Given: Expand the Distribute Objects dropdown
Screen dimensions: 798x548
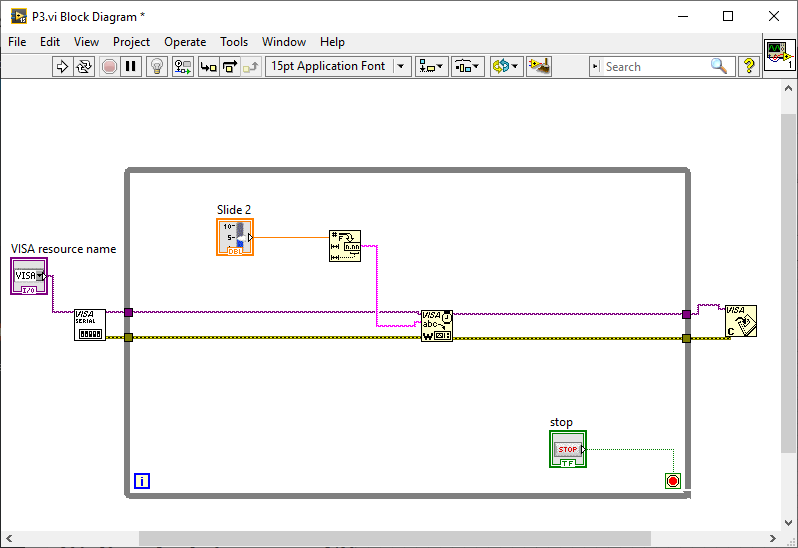Looking at the screenshot, I should pos(467,67).
